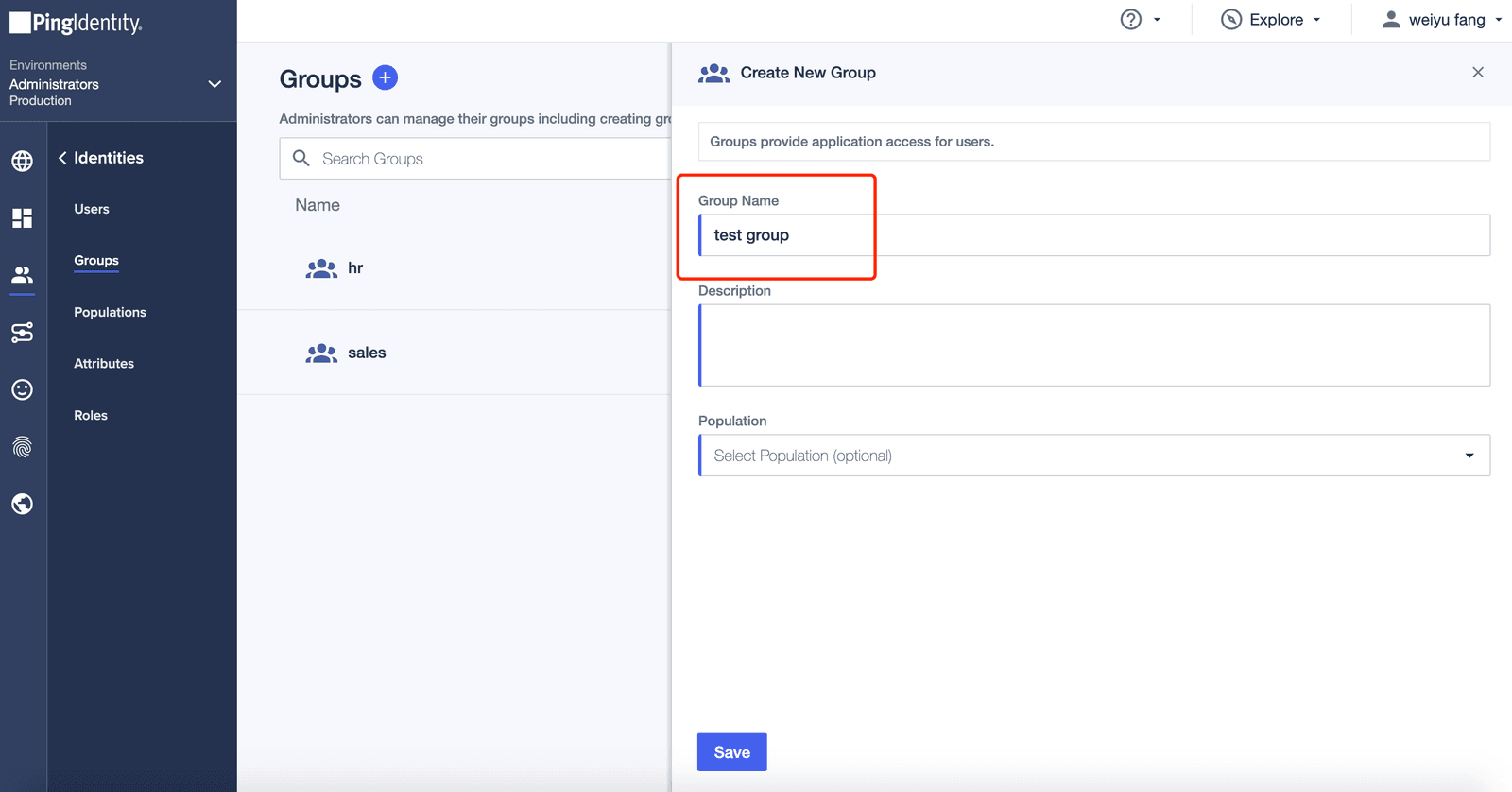The width and height of the screenshot is (1512, 792).
Task: Open Attributes in Identities menu
Action: coord(104,363)
